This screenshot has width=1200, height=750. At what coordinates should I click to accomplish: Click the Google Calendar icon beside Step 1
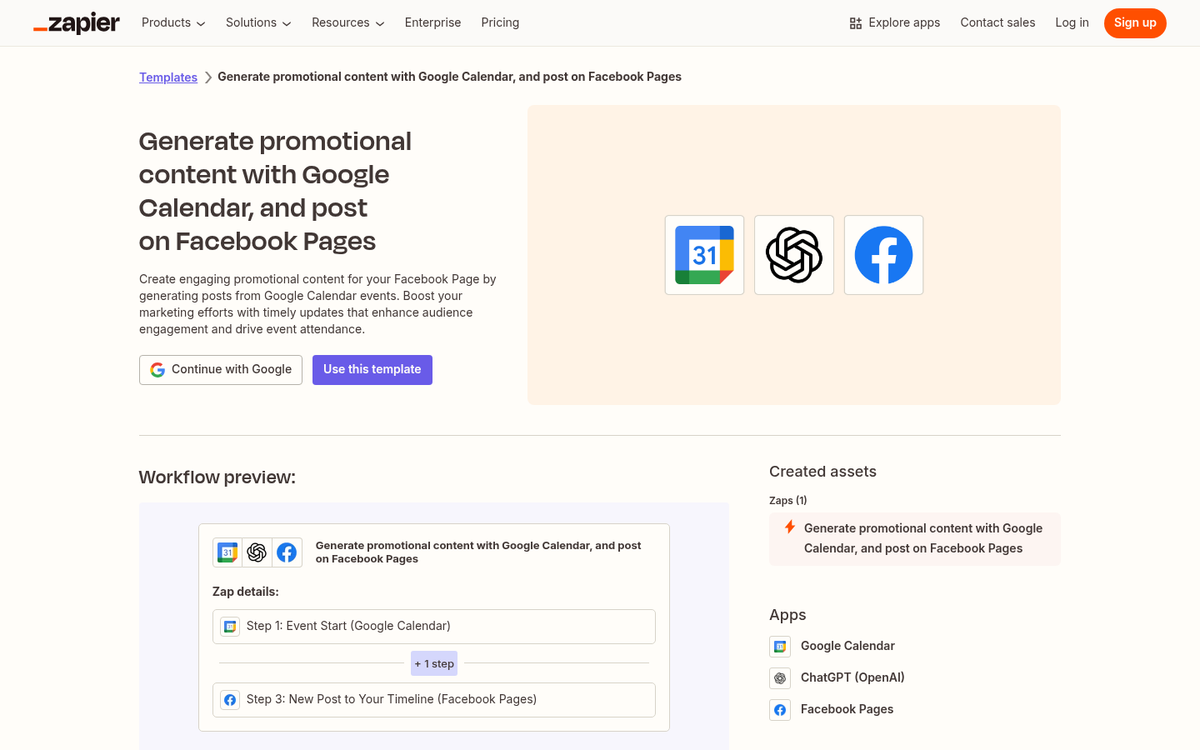click(230, 626)
